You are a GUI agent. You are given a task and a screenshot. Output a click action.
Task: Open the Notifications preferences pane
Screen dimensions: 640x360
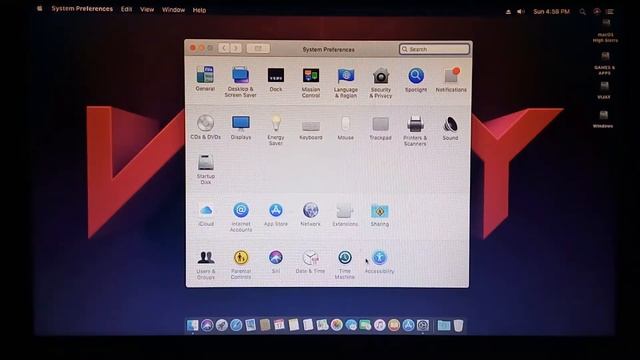451,80
